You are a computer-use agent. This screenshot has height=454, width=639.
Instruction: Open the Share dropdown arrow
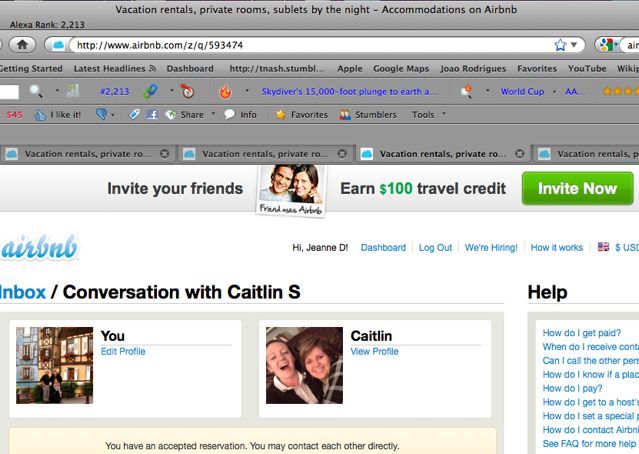pyautogui.click(x=213, y=114)
